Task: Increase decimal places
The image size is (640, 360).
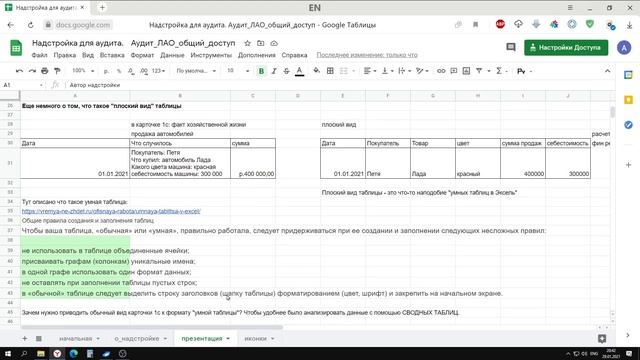Action: [x=144, y=71]
